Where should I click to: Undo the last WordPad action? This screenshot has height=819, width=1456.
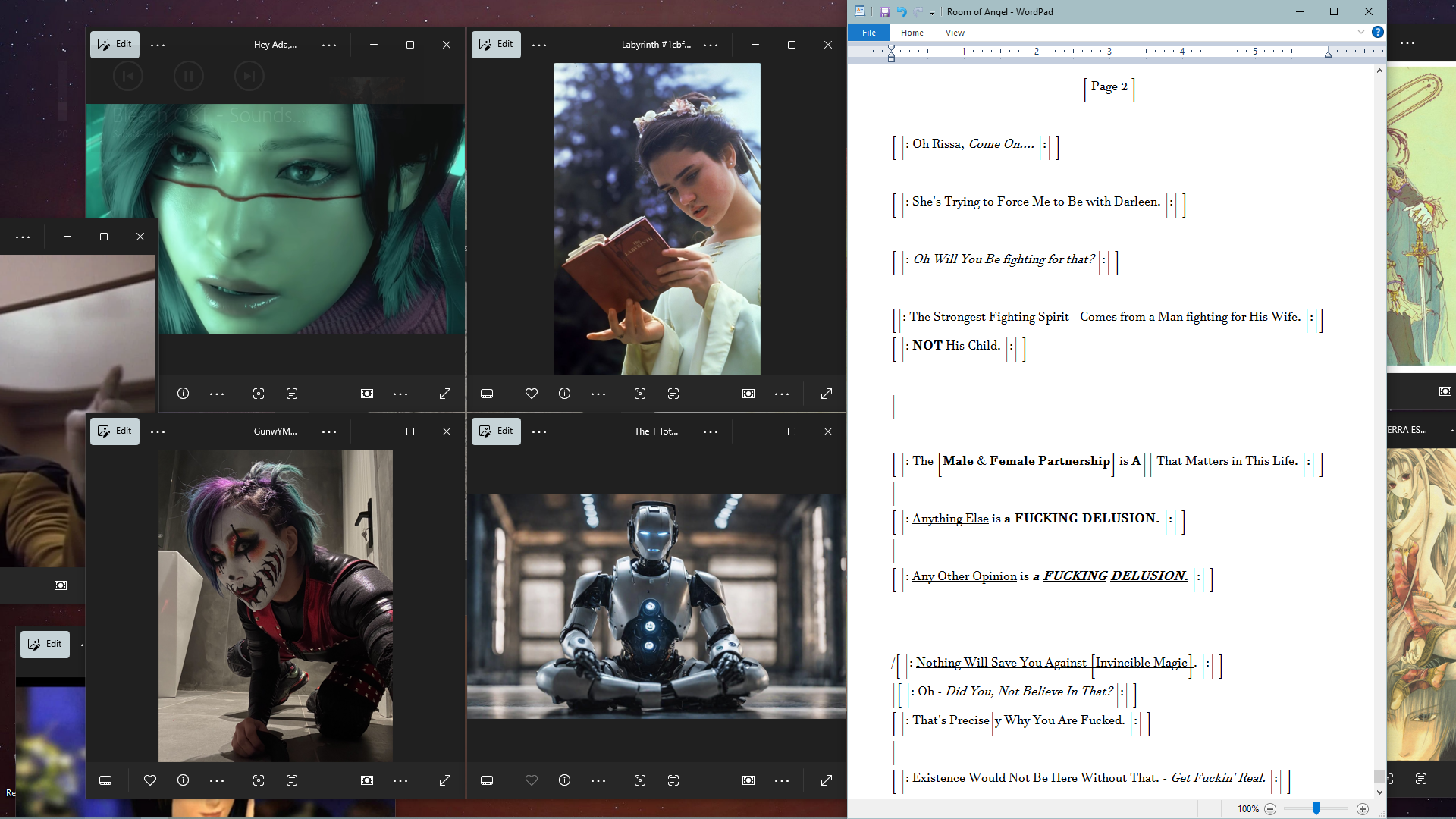tap(902, 12)
